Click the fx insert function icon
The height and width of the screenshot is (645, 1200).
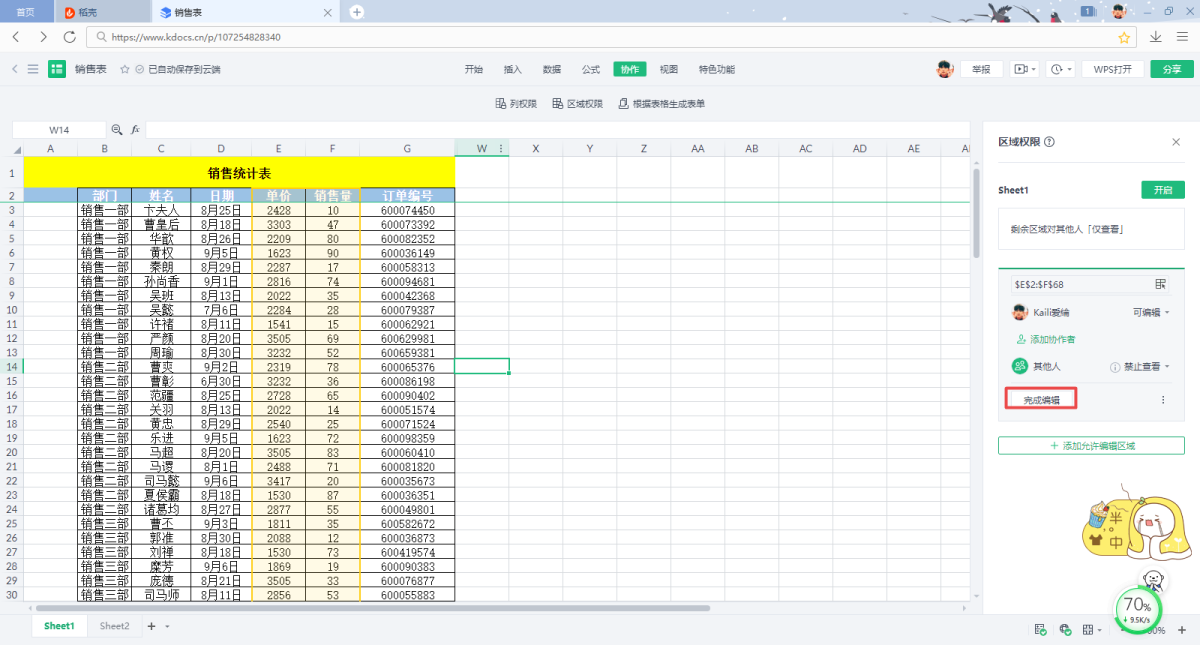[135, 130]
